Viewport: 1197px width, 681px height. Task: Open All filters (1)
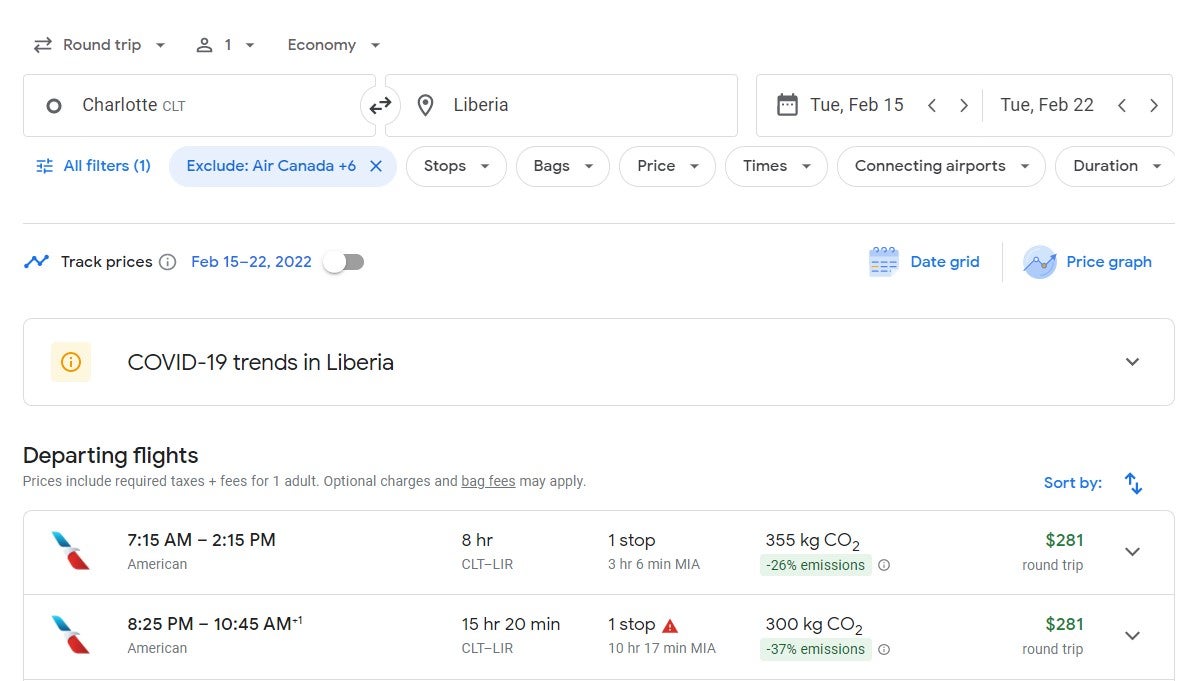pyautogui.click(x=93, y=166)
